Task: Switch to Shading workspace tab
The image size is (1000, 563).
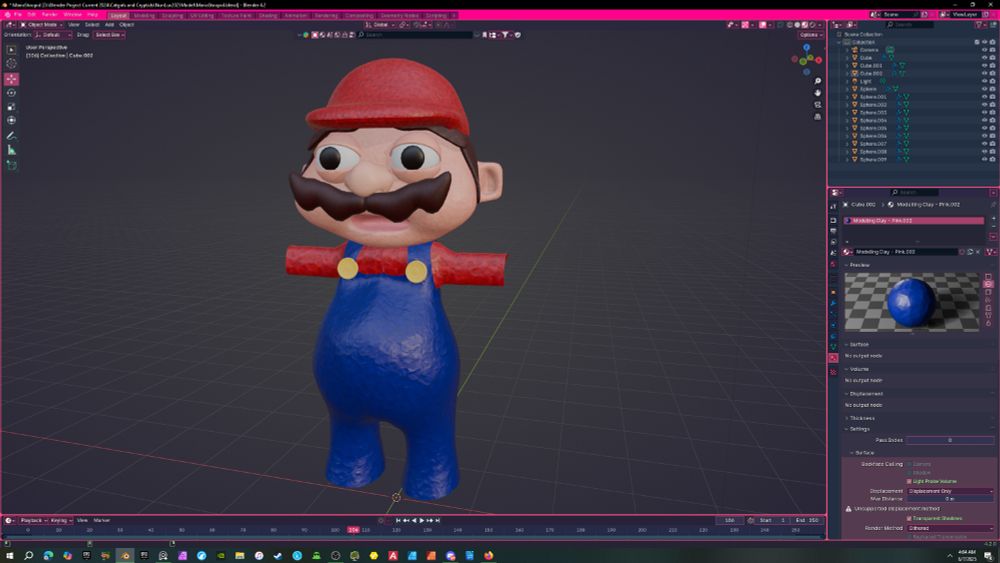Action: (x=268, y=15)
